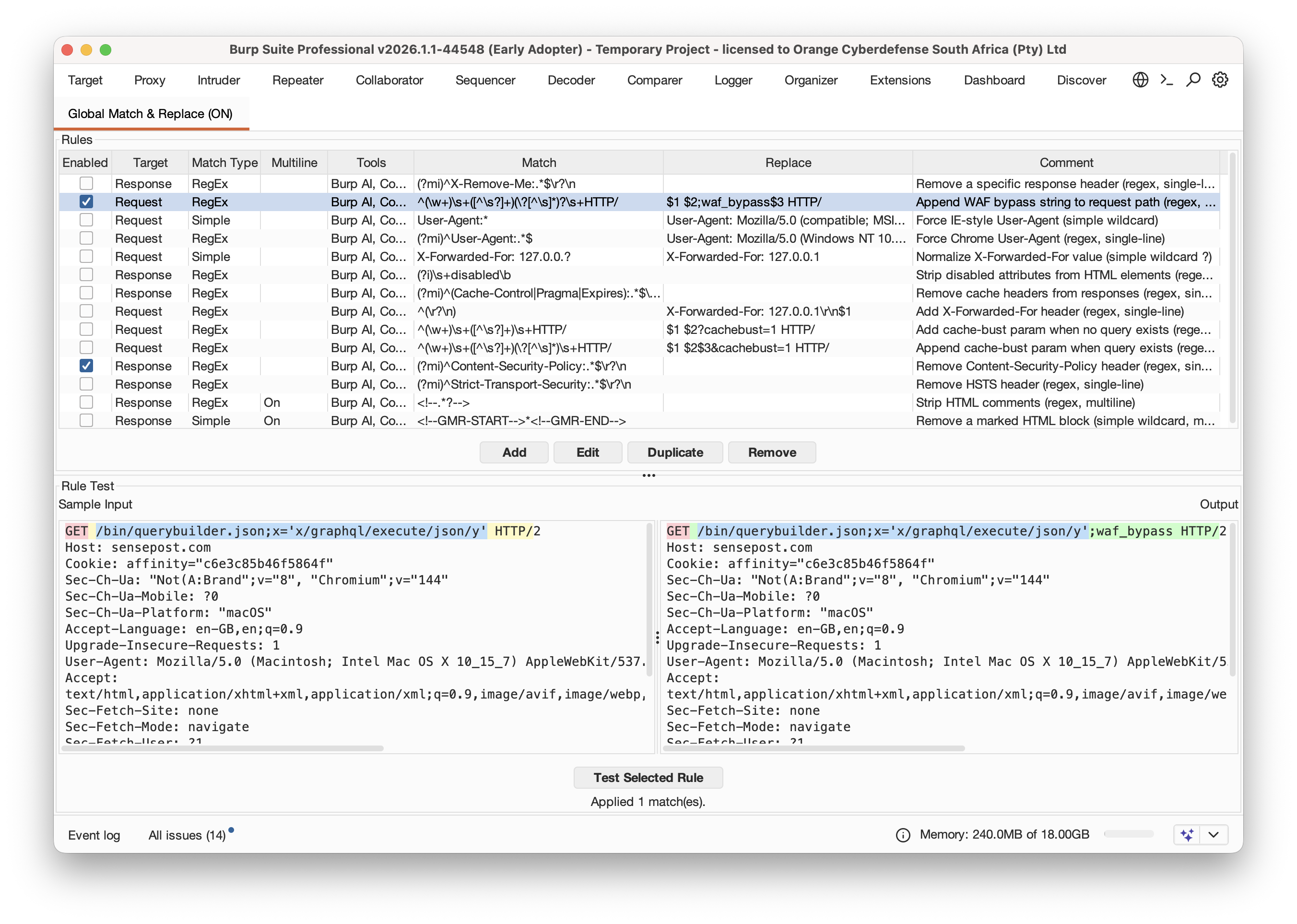Click the Output pane horizontal scrollbar

point(814,748)
